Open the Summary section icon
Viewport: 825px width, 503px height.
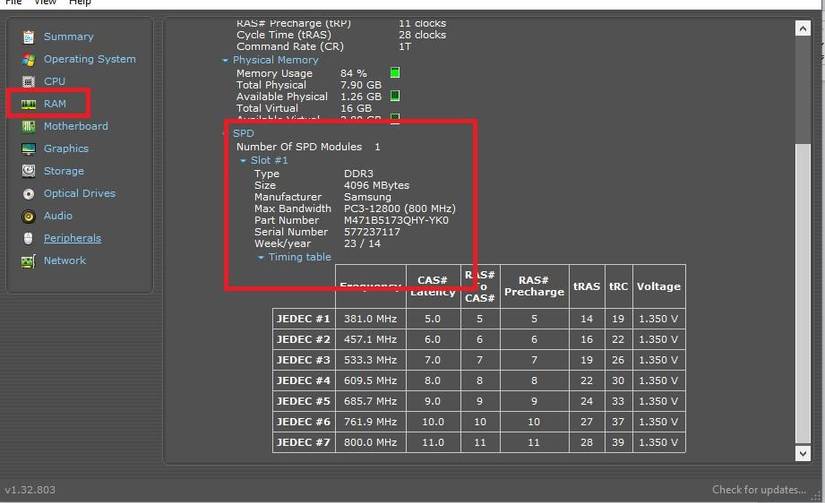27,37
